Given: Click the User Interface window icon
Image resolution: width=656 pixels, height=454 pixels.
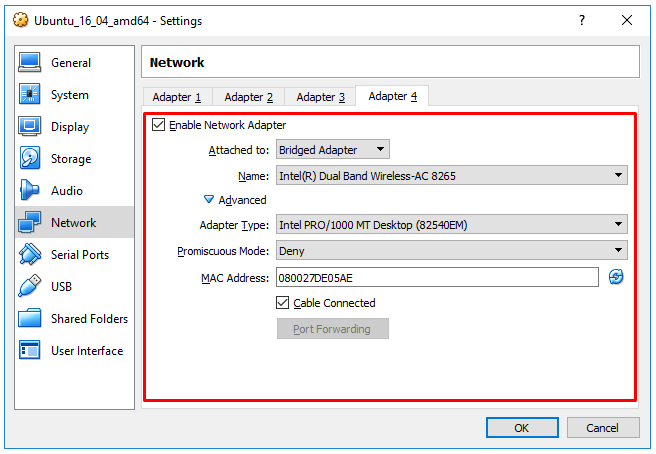Looking at the screenshot, I should [29, 350].
